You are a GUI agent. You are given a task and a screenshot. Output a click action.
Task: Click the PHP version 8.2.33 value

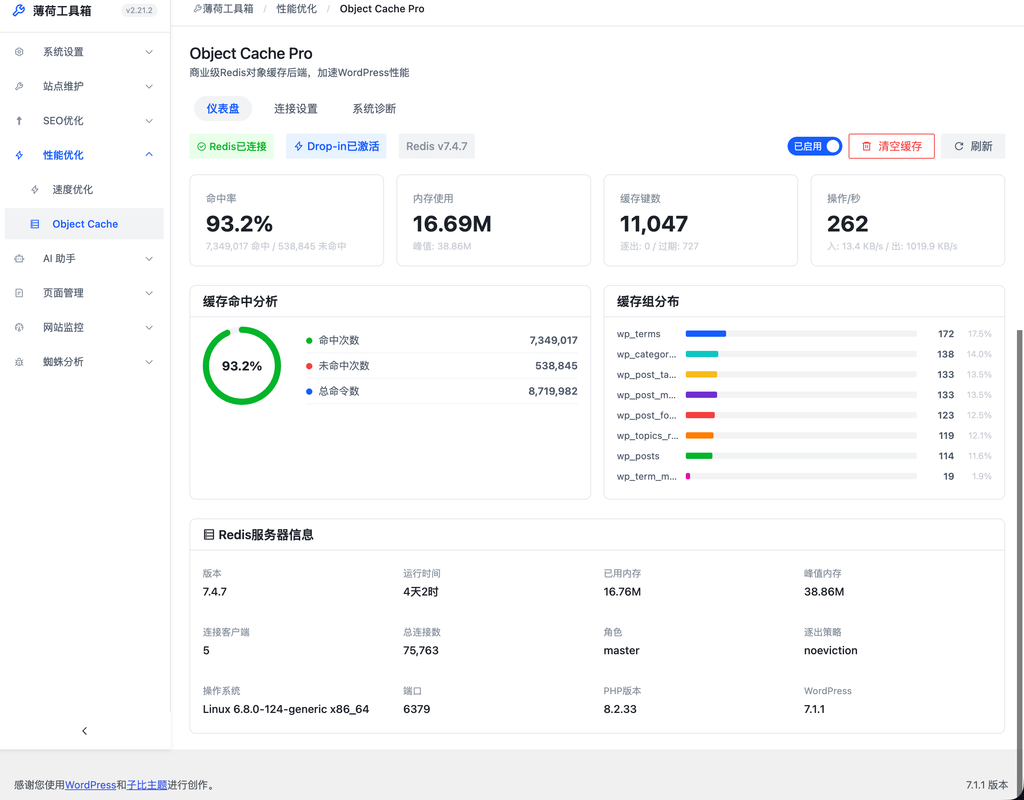(620, 709)
